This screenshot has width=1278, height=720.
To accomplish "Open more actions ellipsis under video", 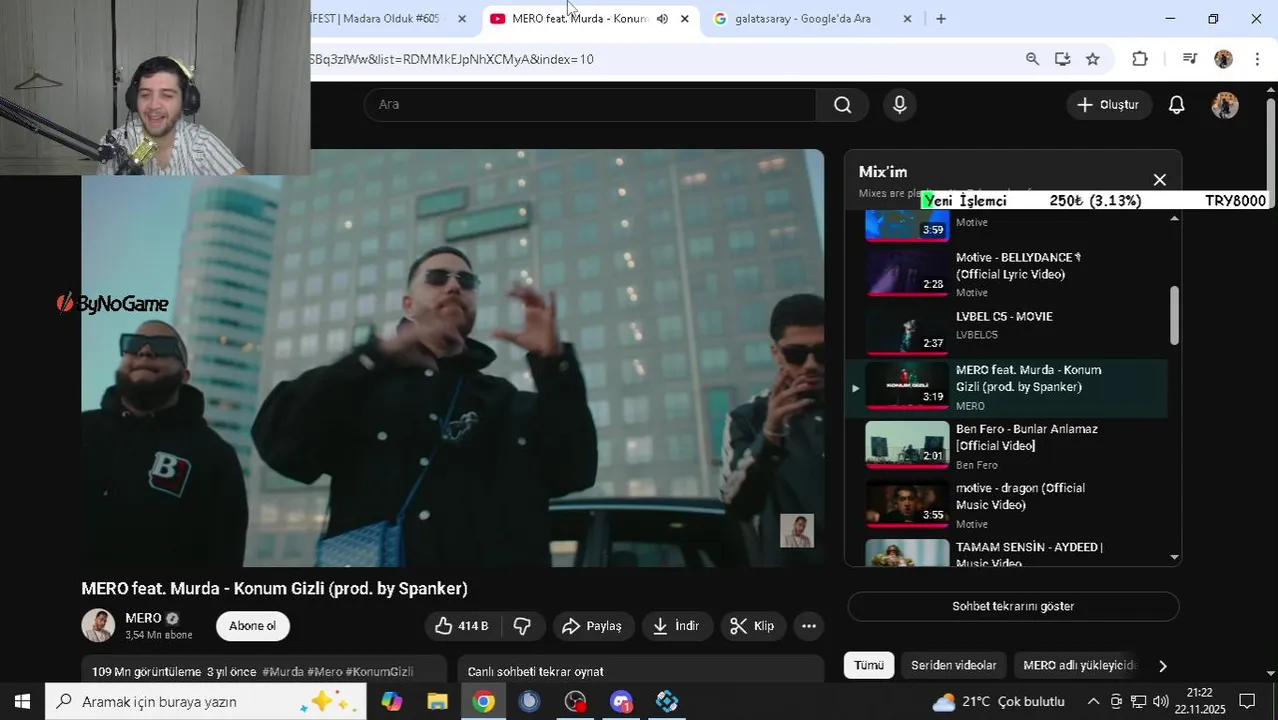I will pos(808,626).
